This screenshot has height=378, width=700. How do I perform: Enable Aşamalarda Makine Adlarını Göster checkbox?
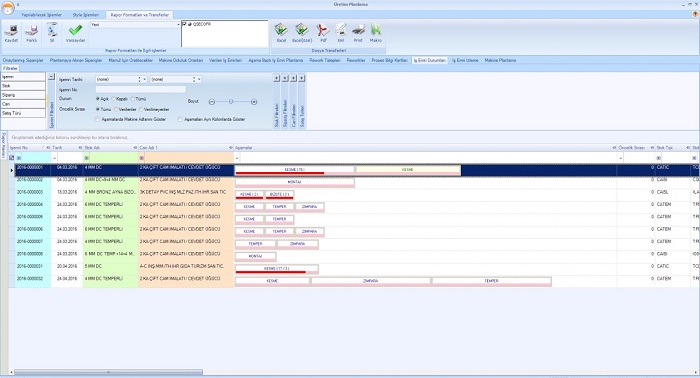point(98,120)
